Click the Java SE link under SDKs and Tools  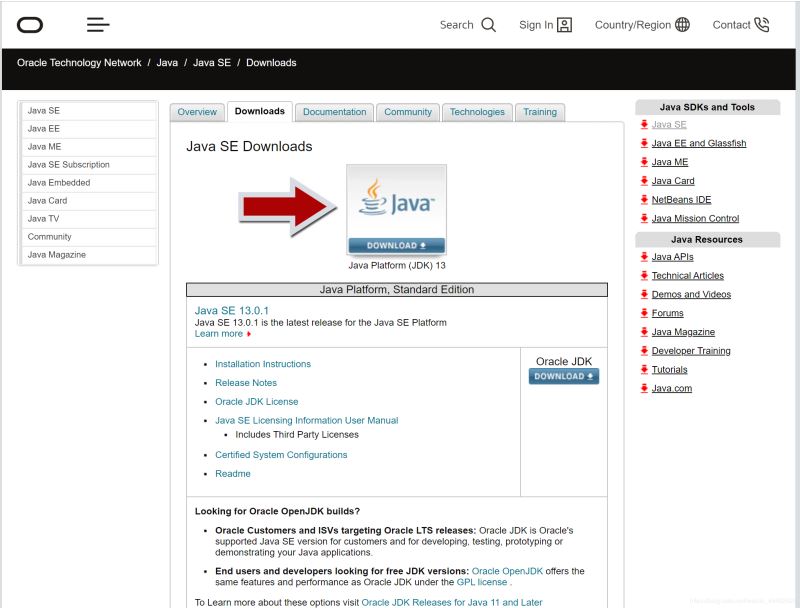(x=668, y=124)
